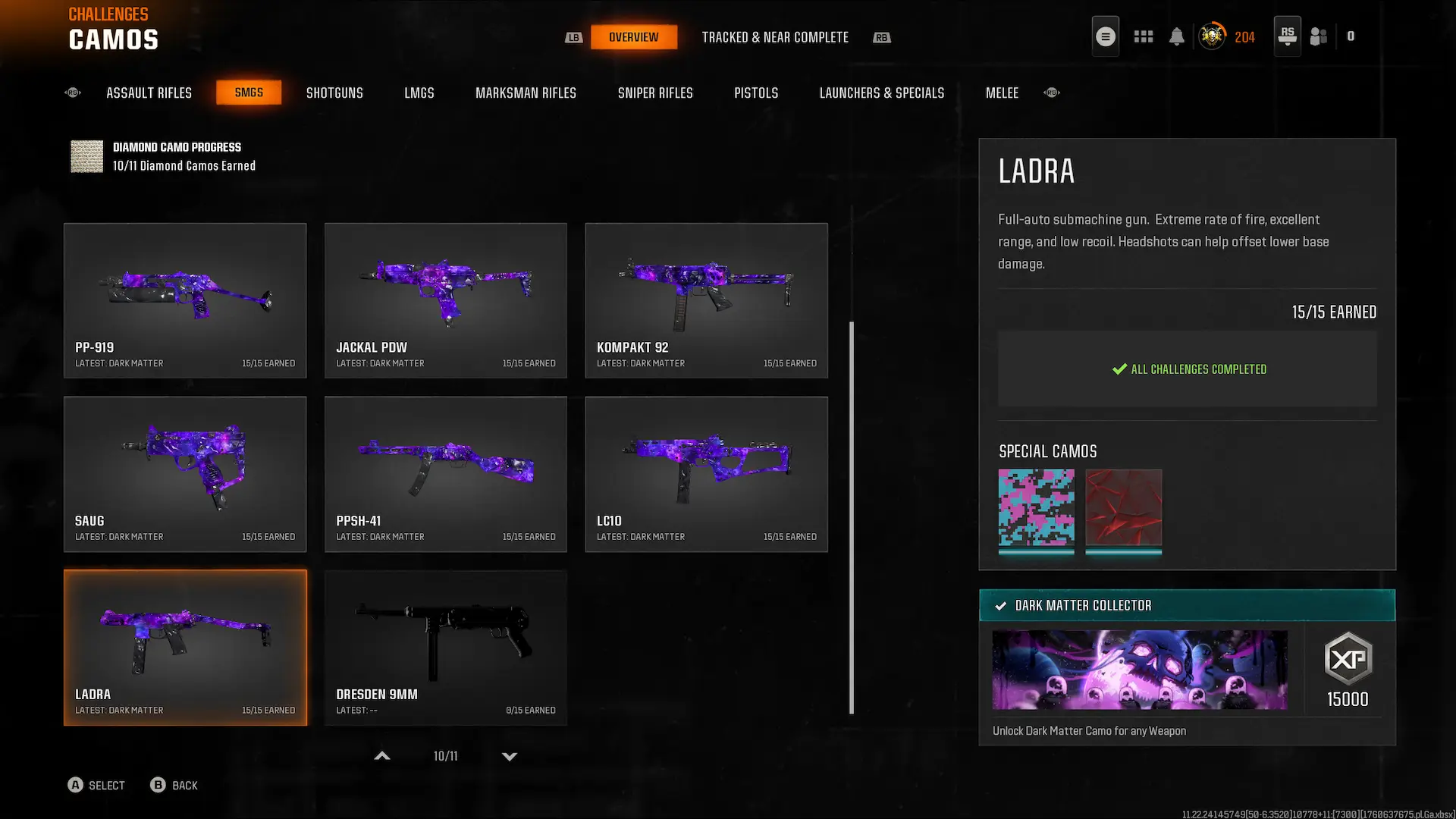The width and height of the screenshot is (1456, 819).
Task: Open the Shotguns category tab
Action: click(334, 93)
